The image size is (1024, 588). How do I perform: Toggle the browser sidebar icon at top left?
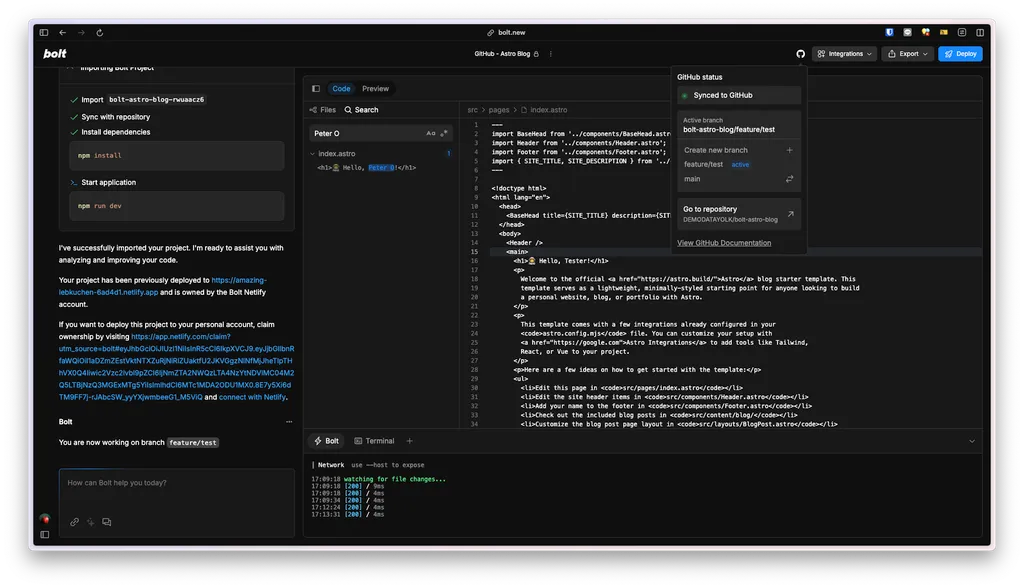[x=44, y=33]
